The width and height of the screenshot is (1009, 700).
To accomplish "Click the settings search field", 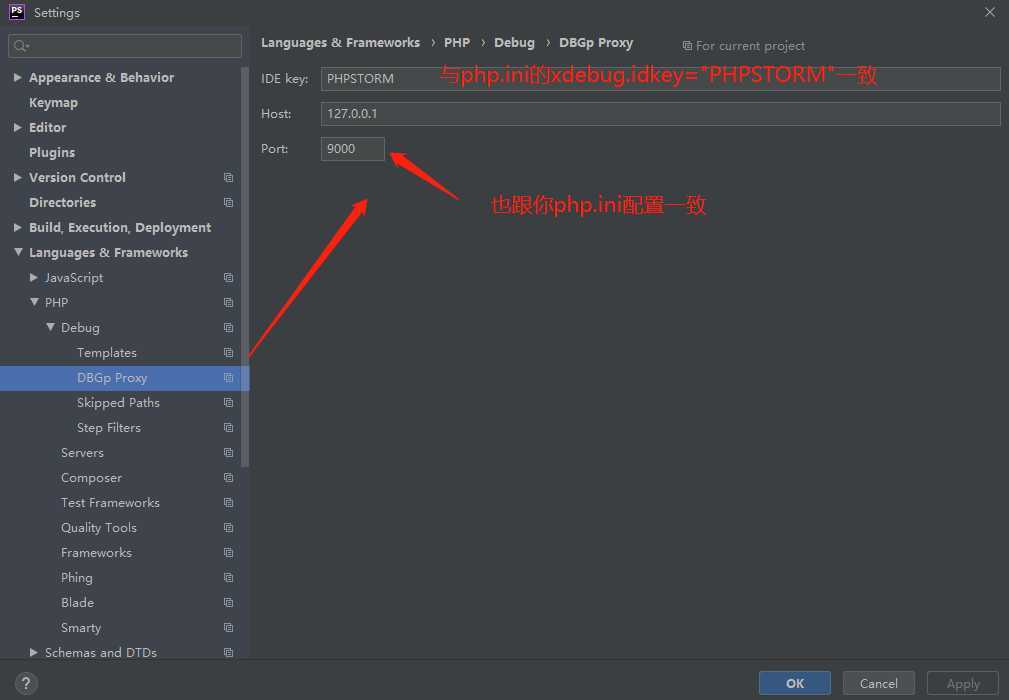I will tap(125, 46).
